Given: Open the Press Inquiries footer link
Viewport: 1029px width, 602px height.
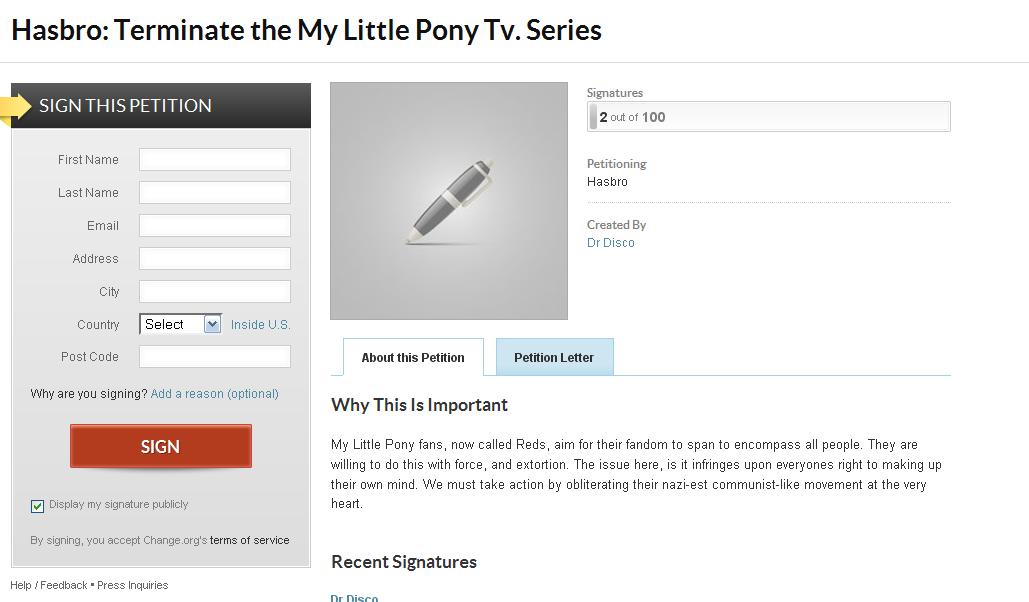Looking at the screenshot, I should (x=133, y=585).
